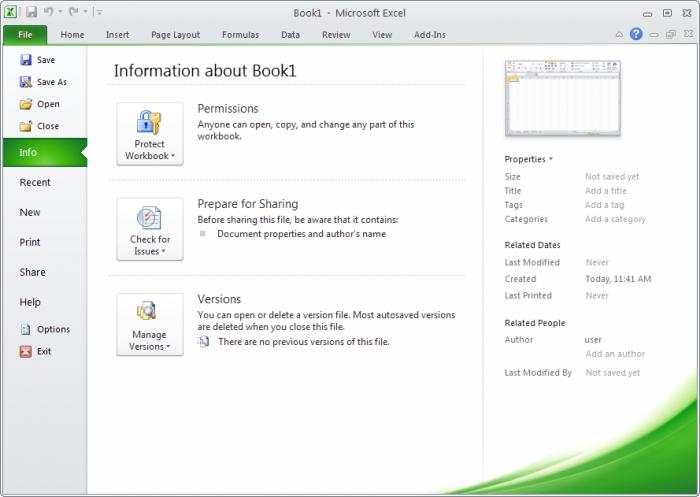Click the Undo arrow in title bar
The width and height of the screenshot is (700, 497).
(49, 12)
